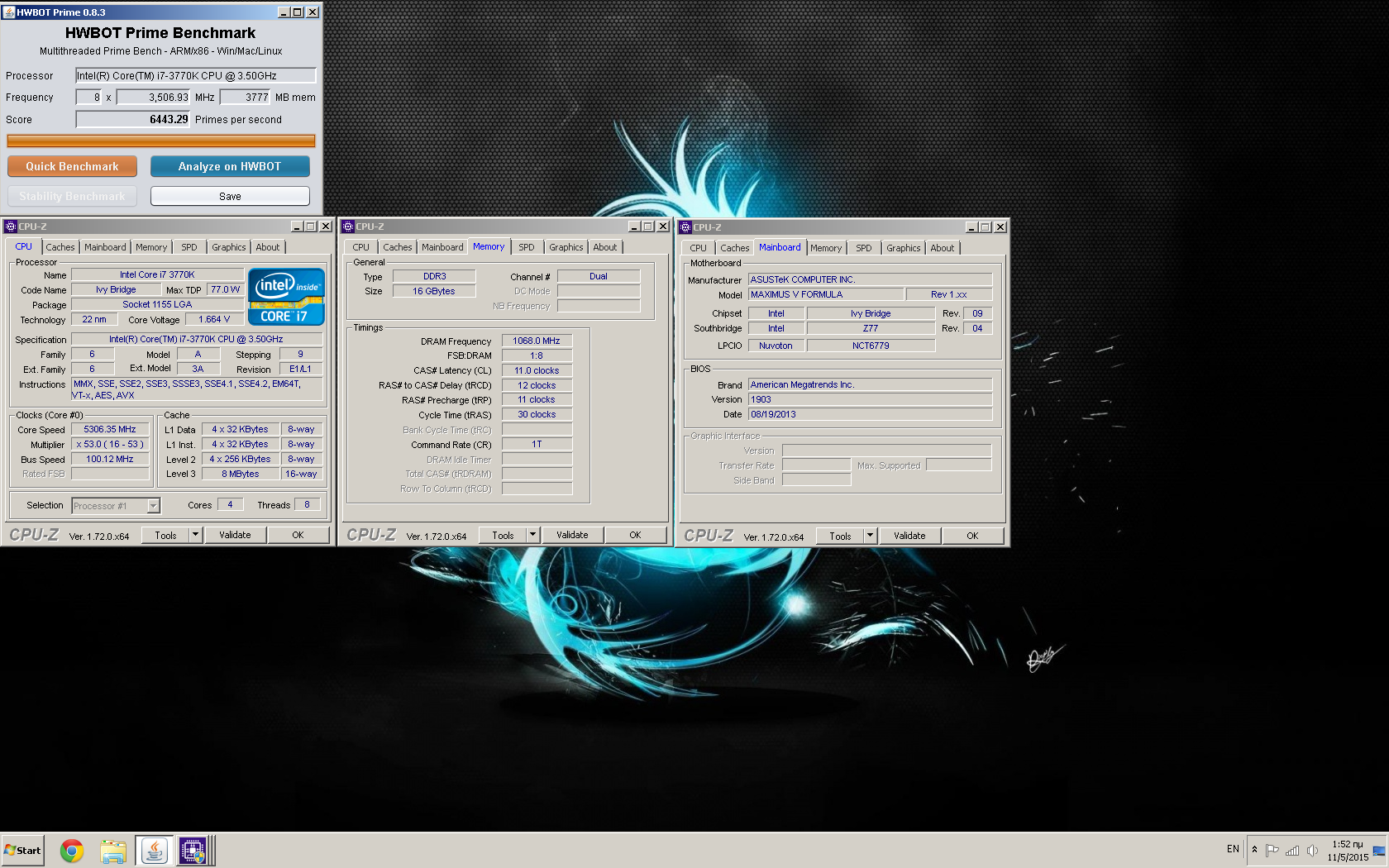Click the Multiplier value x 53.0
This screenshot has width=1389, height=868.
point(110,444)
